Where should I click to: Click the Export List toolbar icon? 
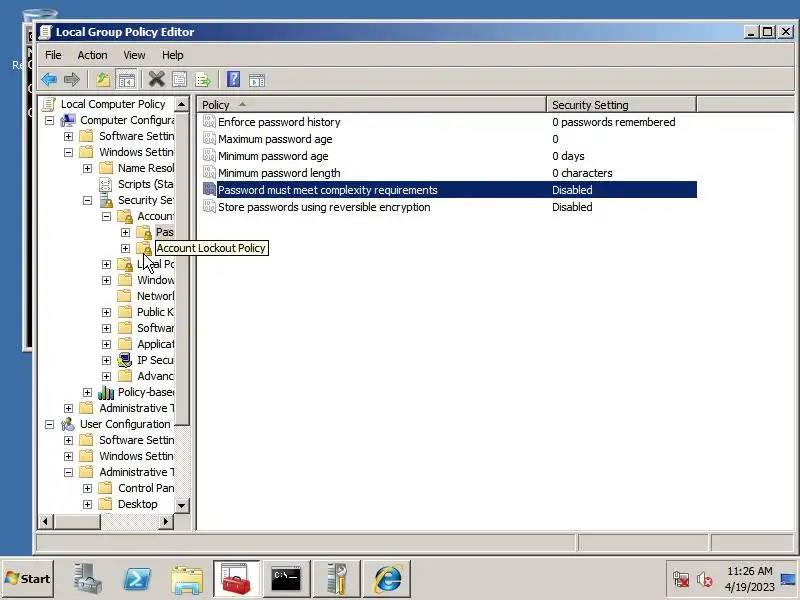click(x=203, y=80)
